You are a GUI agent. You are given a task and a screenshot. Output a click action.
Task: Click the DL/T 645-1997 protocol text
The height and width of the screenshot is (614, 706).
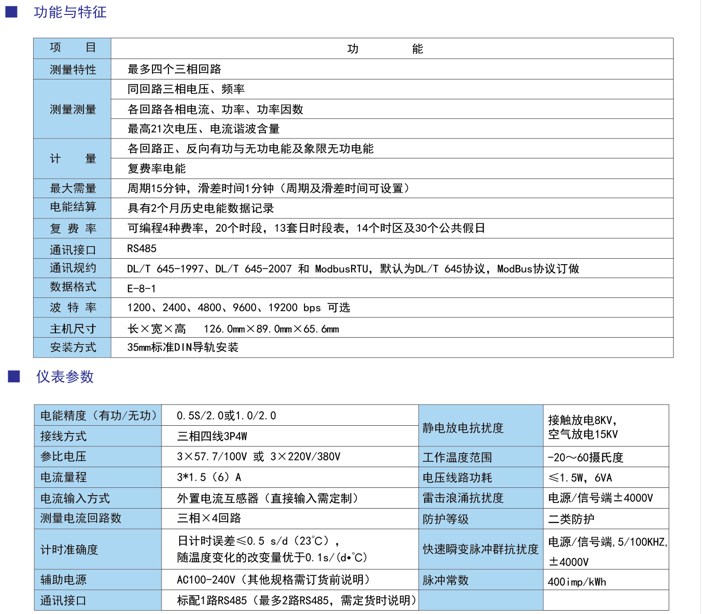point(353,269)
